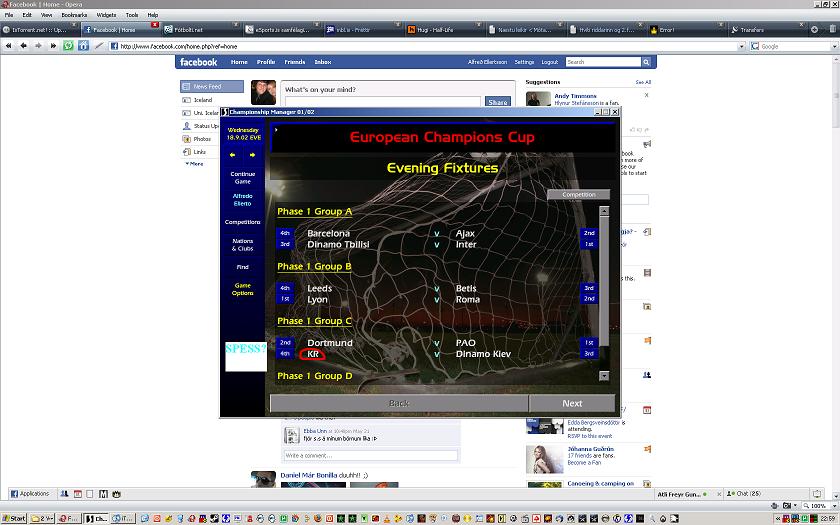The height and width of the screenshot is (525, 840).
Task: Click Facebook search magnifier button
Action: [646, 62]
